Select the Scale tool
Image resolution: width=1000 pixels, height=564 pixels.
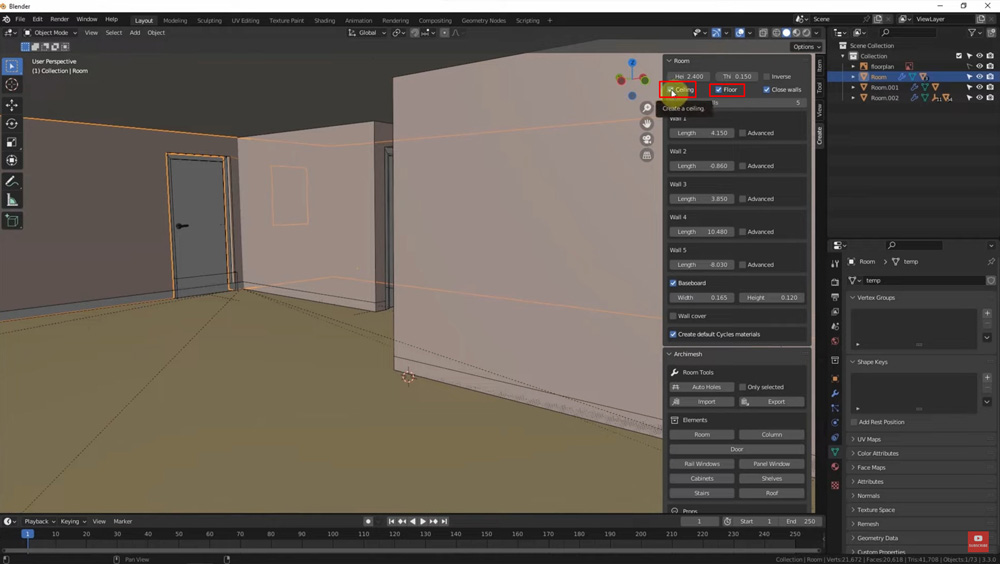click(11, 142)
